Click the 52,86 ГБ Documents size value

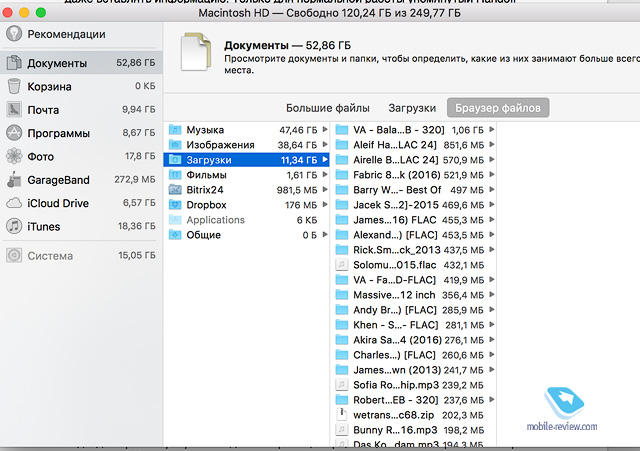pyautogui.click(x=136, y=63)
